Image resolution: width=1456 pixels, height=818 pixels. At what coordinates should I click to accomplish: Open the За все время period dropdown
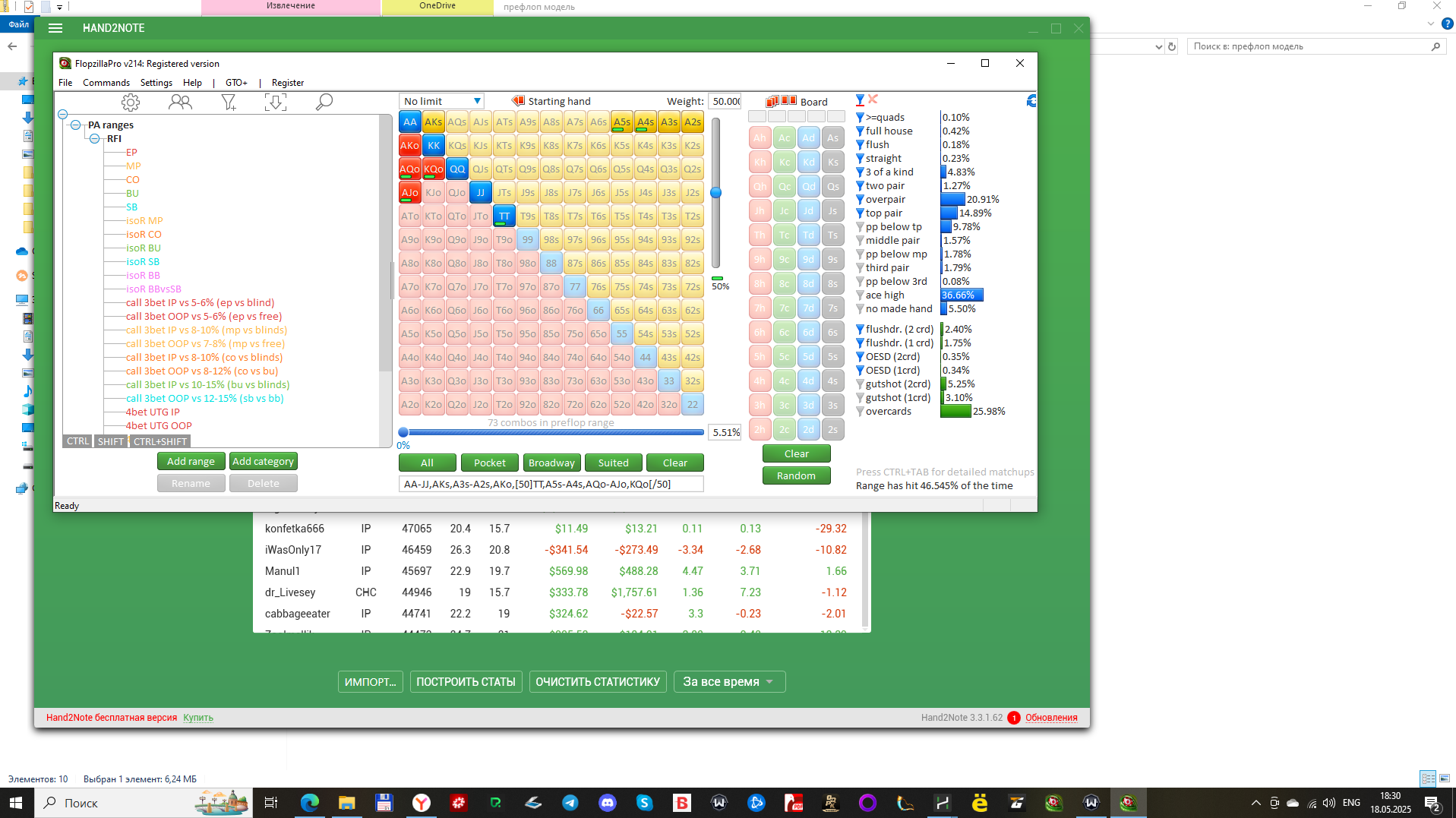729,681
